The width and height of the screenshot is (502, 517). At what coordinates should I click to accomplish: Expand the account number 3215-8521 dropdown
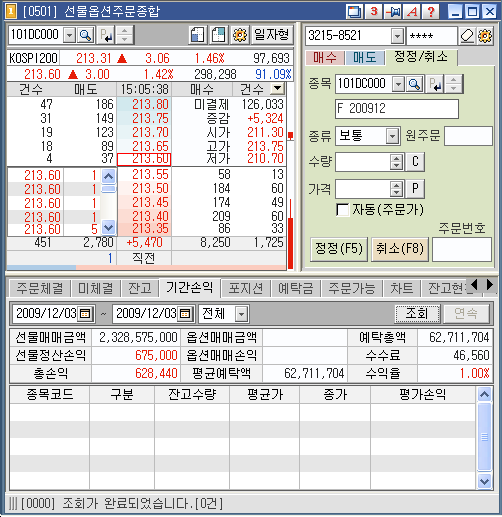click(x=397, y=36)
